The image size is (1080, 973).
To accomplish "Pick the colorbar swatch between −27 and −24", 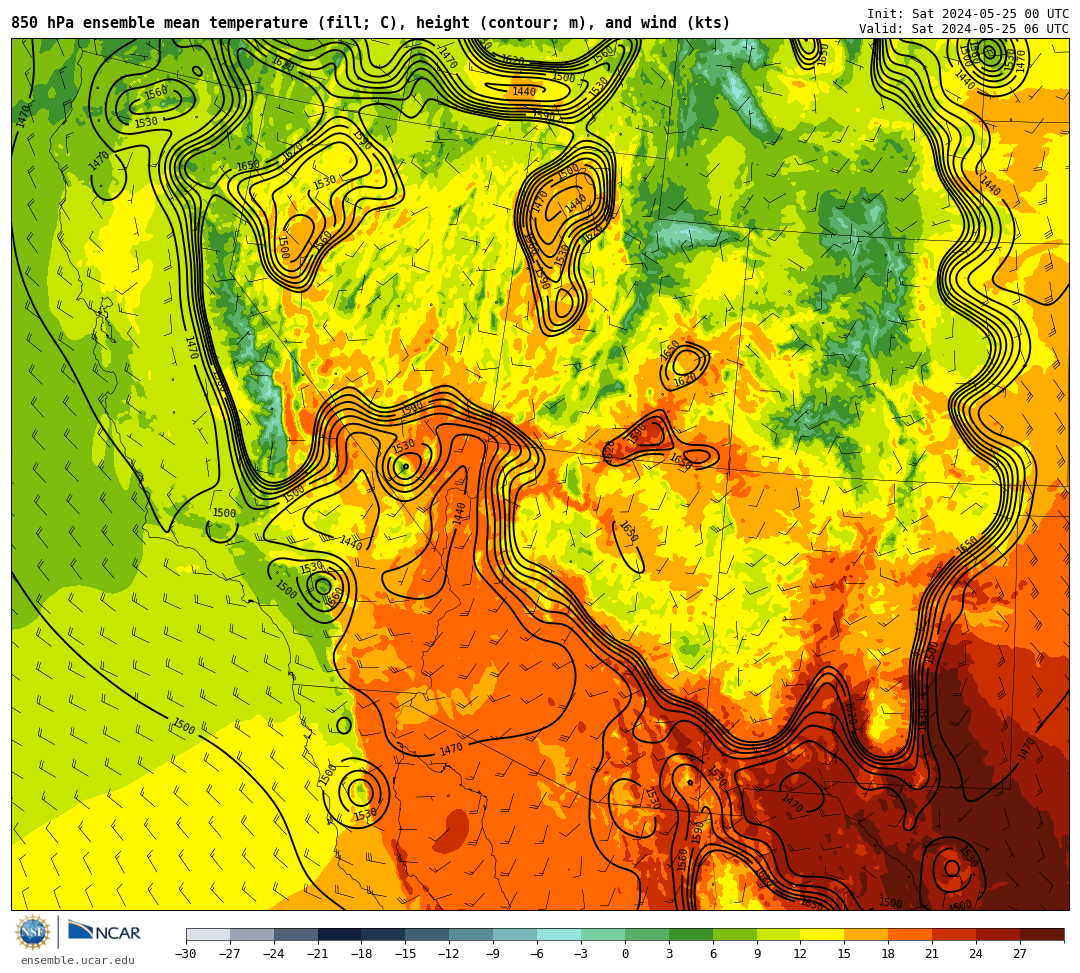I will 252,934.
